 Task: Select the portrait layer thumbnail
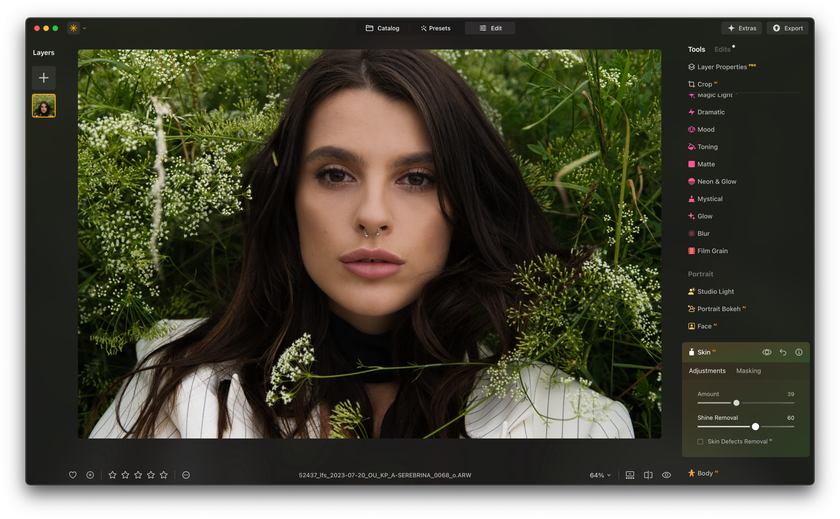coord(44,106)
